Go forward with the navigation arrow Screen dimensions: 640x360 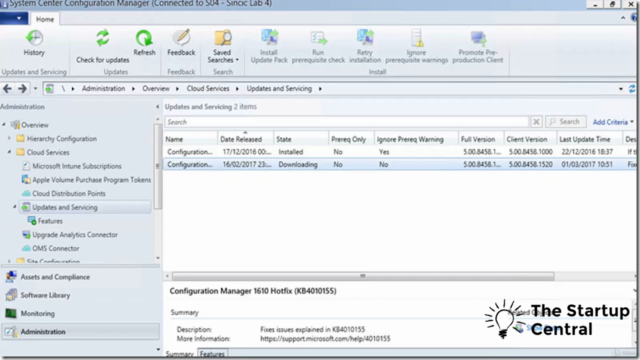click(x=22, y=89)
